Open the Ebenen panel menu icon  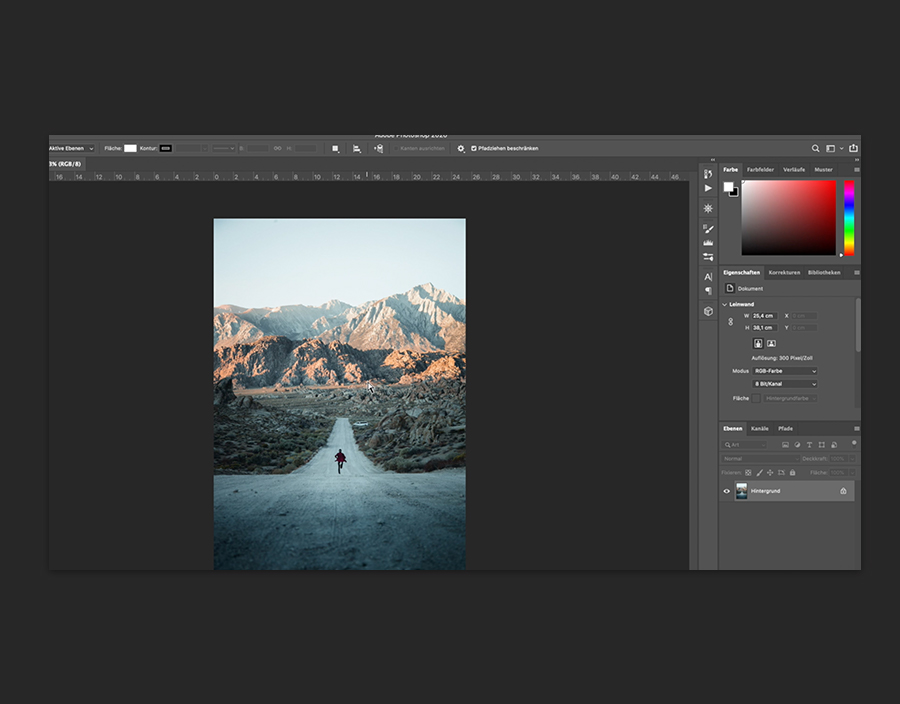tap(856, 429)
